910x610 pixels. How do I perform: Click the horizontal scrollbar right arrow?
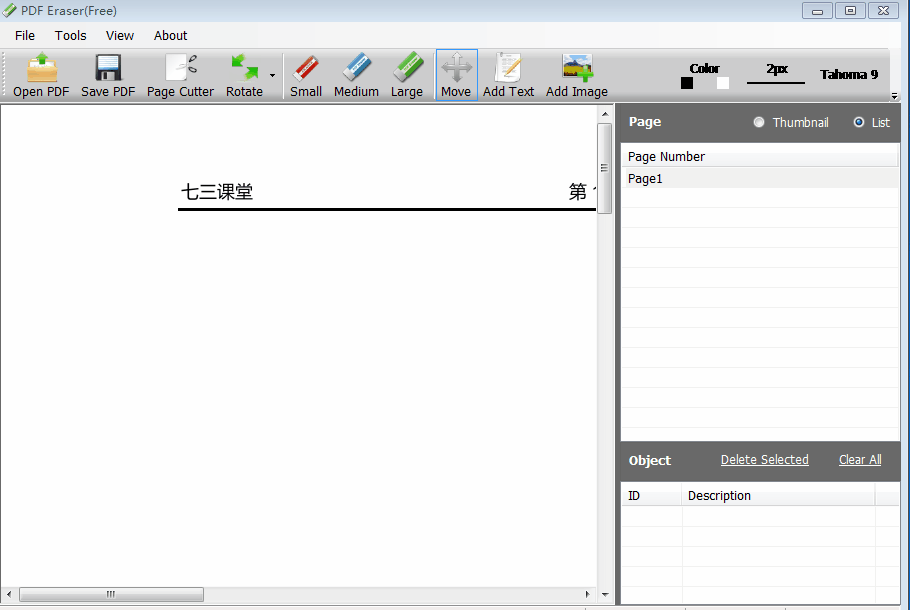pyautogui.click(x=587, y=594)
